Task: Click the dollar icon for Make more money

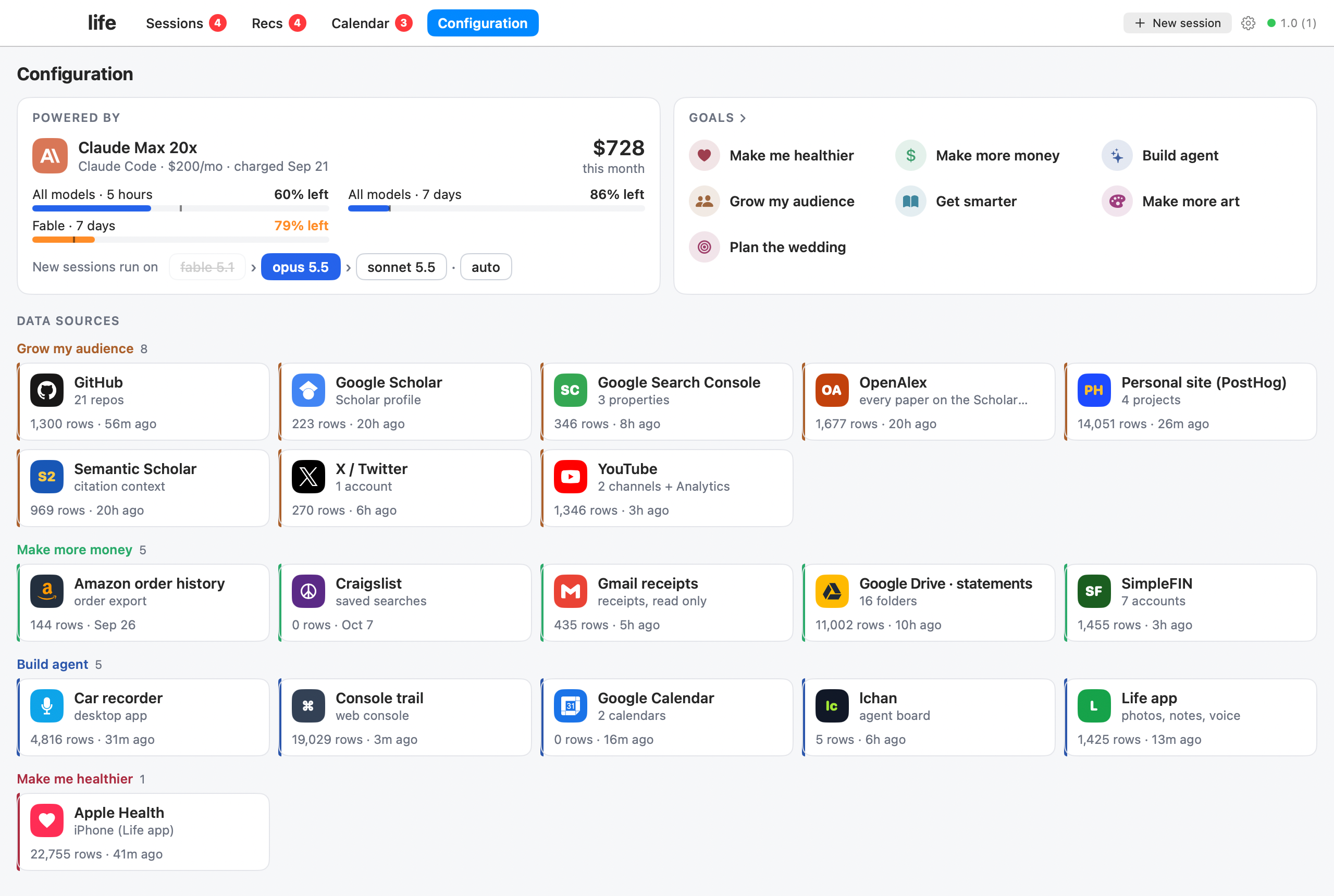Action: (910, 155)
